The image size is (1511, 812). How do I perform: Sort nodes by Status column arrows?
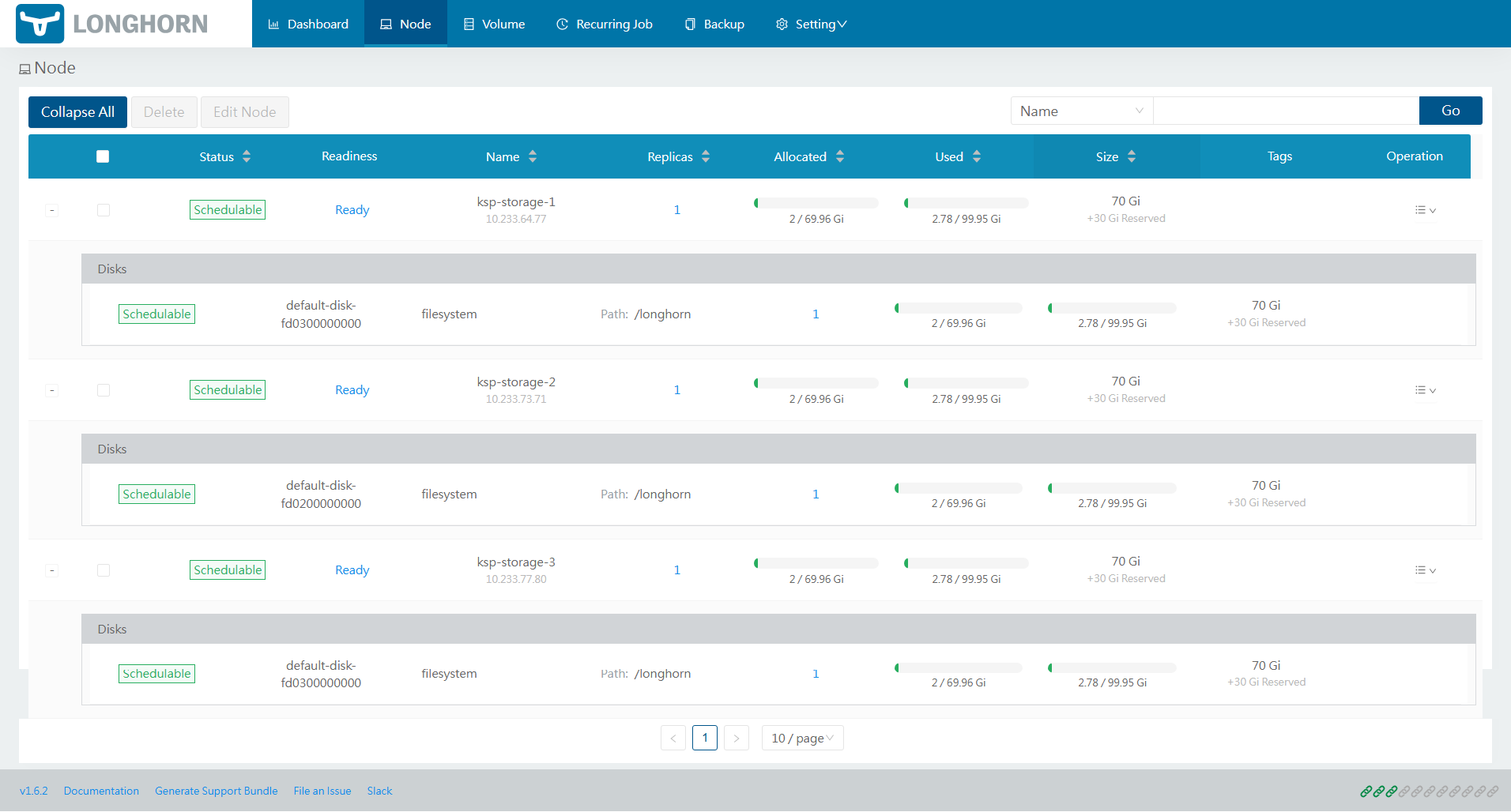pyautogui.click(x=247, y=156)
